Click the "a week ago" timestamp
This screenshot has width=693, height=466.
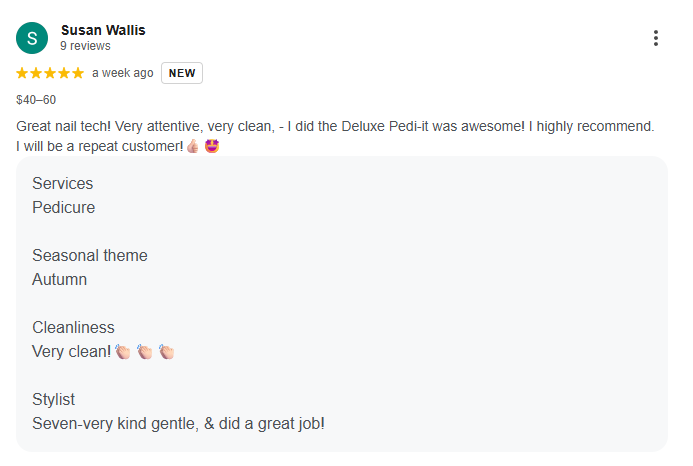coord(123,73)
